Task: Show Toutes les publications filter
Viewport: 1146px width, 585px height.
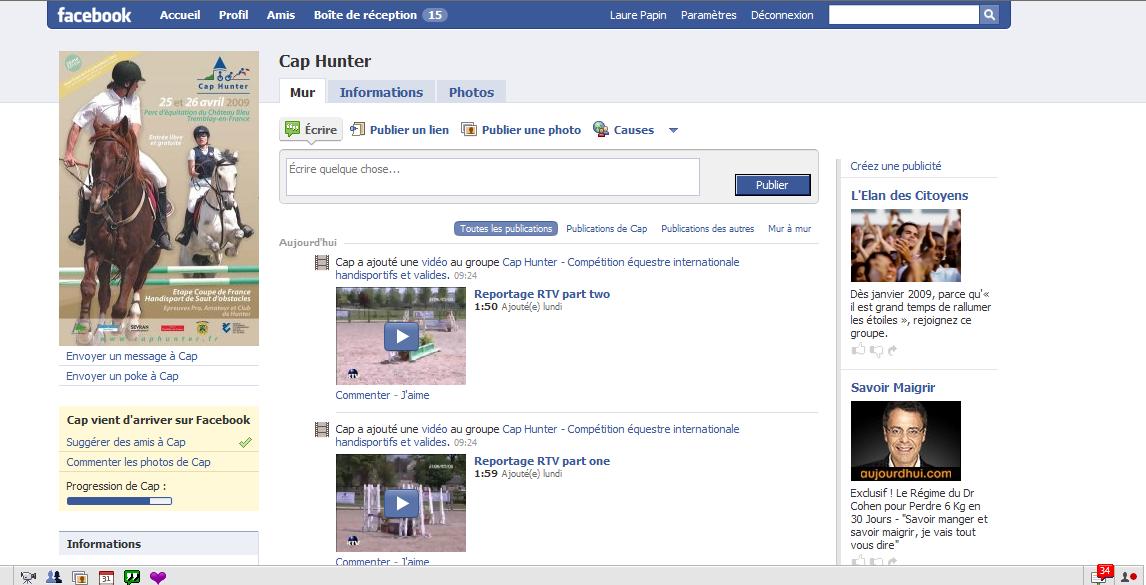Action: [x=506, y=229]
